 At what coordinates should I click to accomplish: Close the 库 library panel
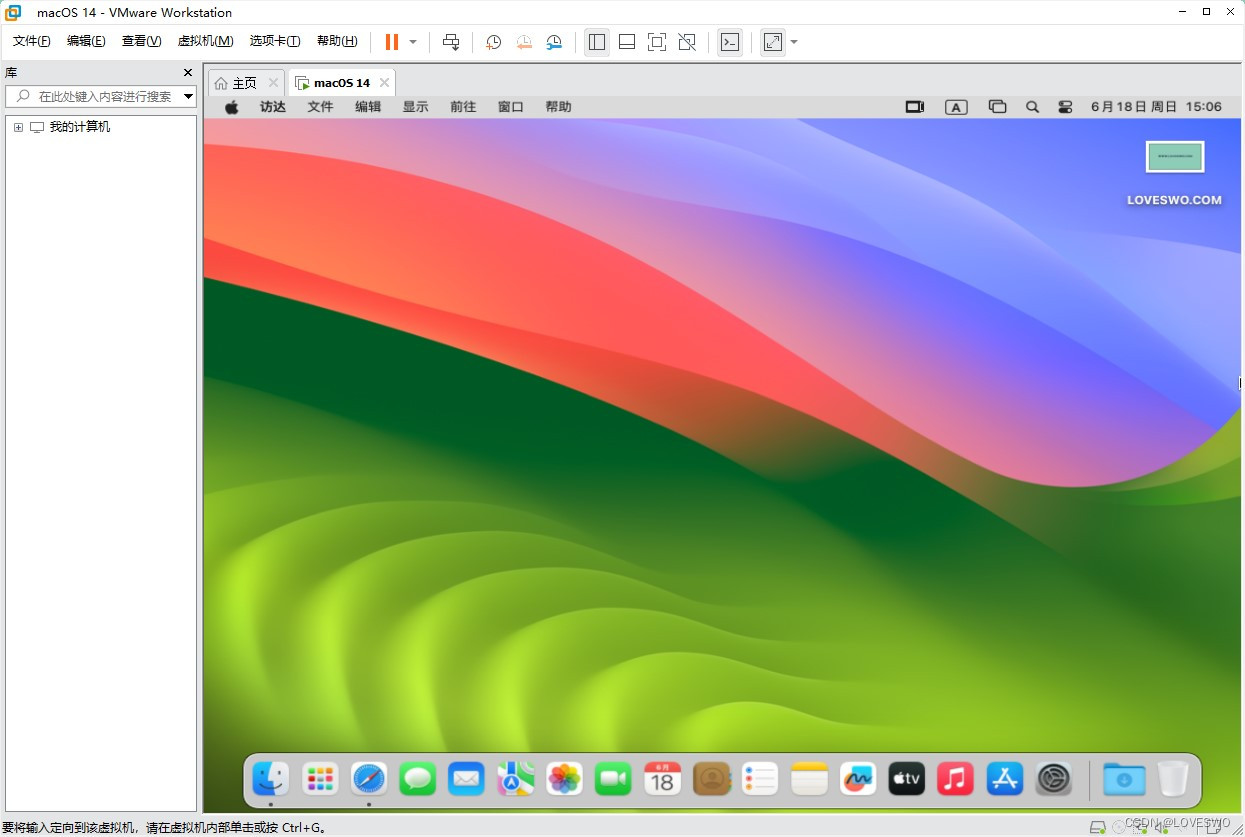pyautogui.click(x=188, y=73)
